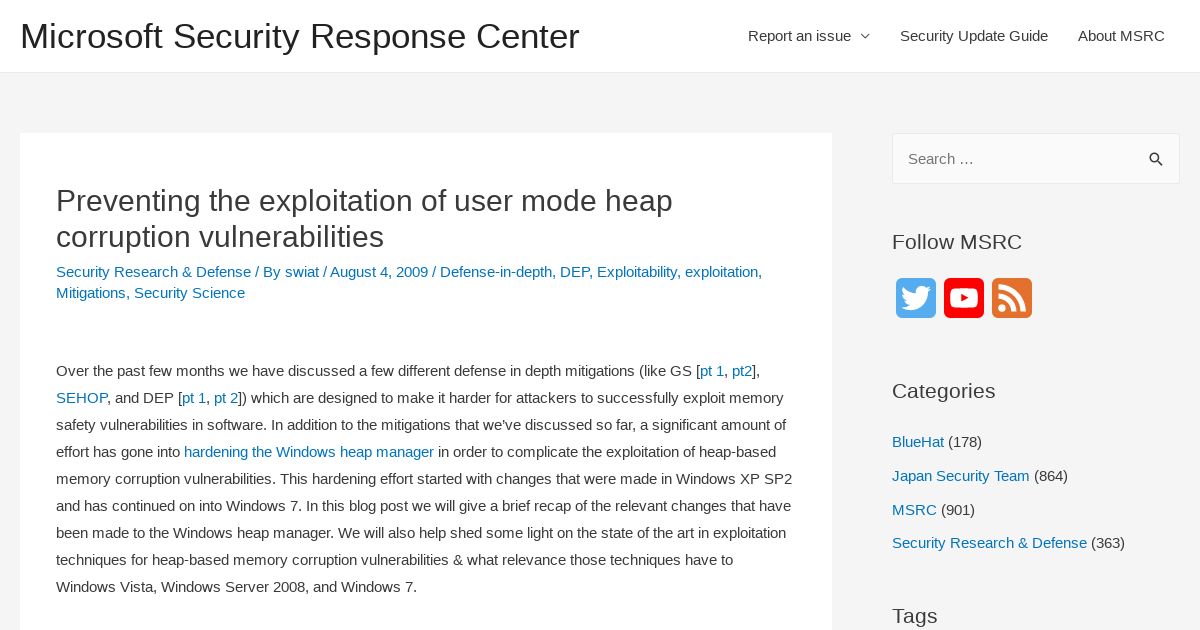Open lowercase exploitation tag link
This screenshot has height=630, width=1200.
pyautogui.click(x=721, y=272)
